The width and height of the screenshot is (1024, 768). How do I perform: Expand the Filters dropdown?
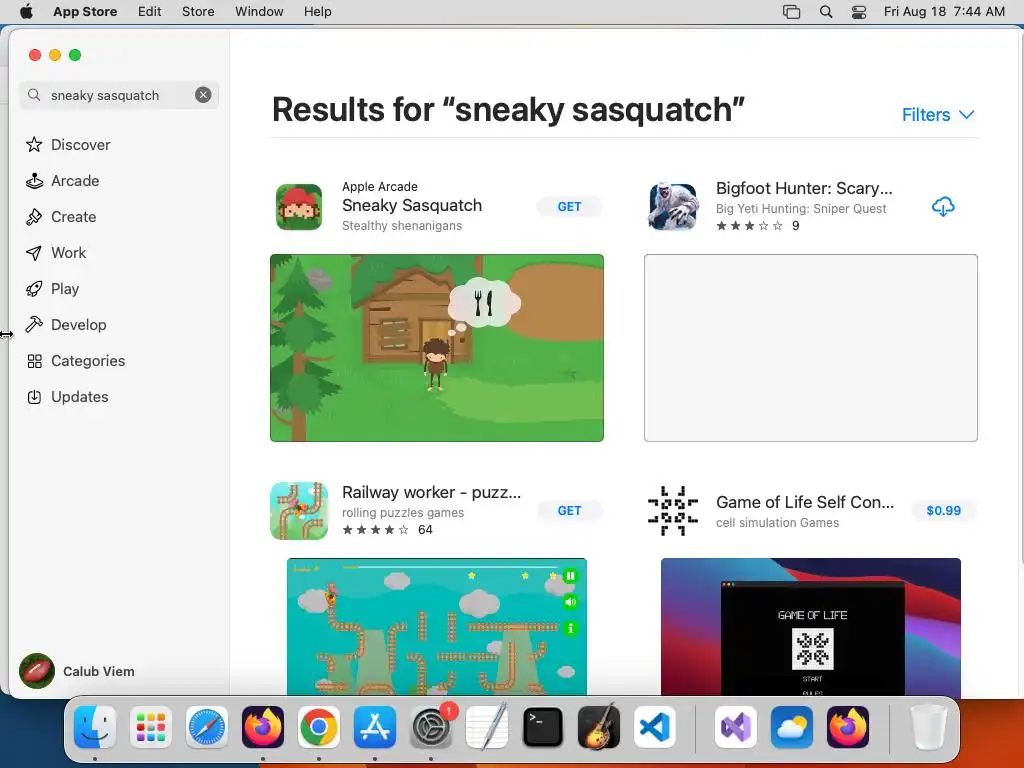(x=938, y=115)
